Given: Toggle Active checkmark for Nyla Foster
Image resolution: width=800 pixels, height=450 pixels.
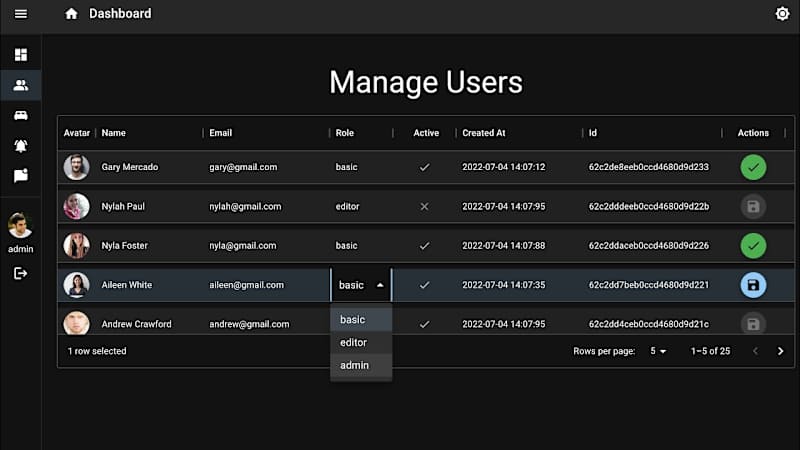Looking at the screenshot, I should click(x=424, y=246).
